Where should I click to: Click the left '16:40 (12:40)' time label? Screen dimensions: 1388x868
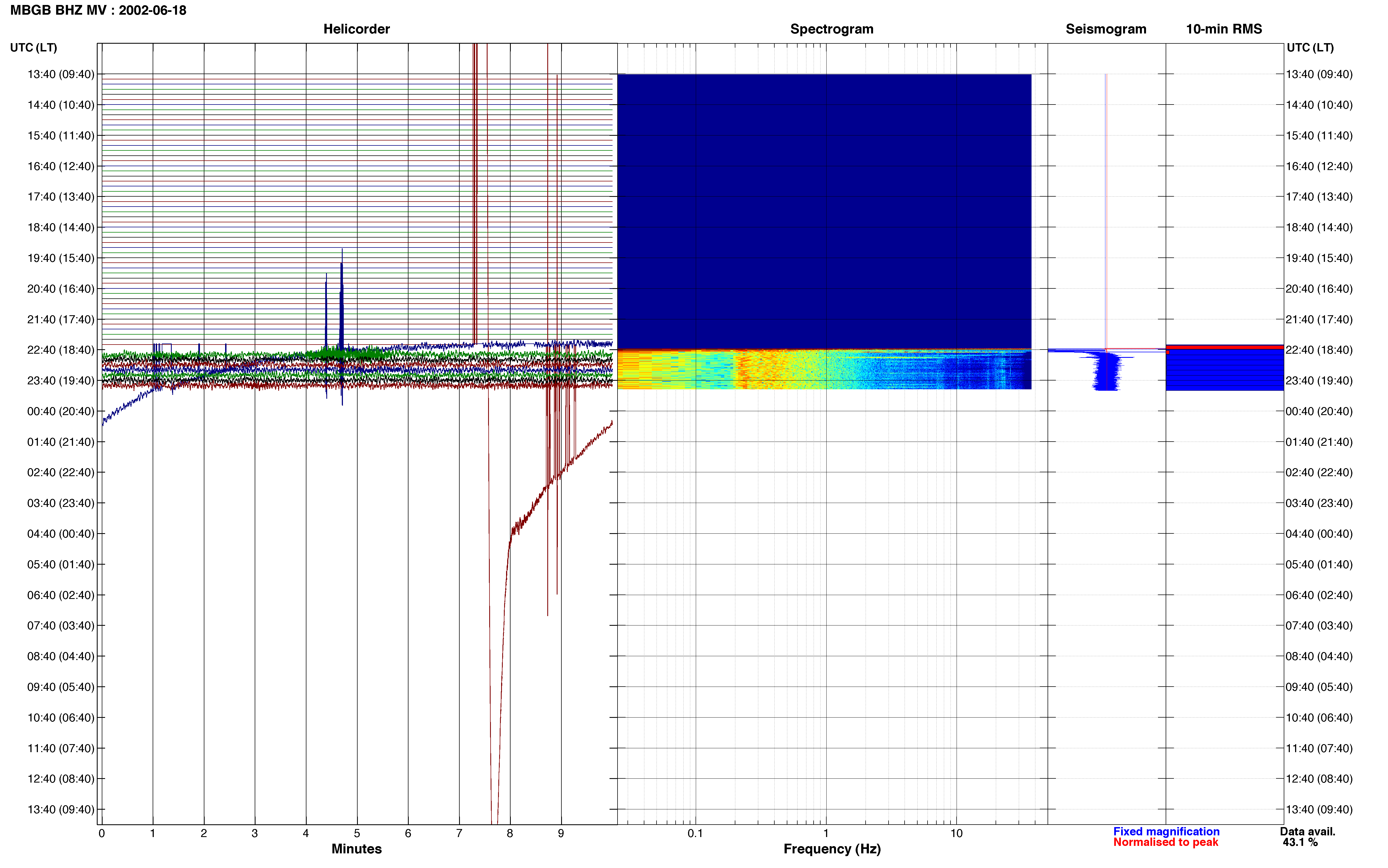[x=61, y=166]
